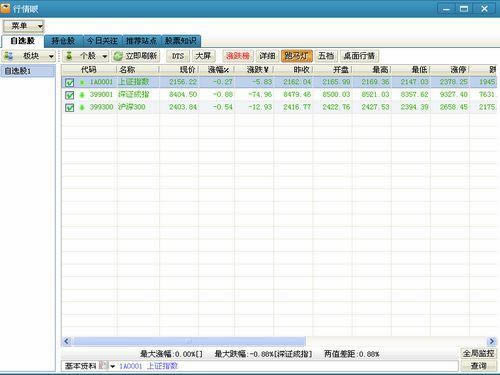Switch to the 持仓股 tab

coord(63,41)
